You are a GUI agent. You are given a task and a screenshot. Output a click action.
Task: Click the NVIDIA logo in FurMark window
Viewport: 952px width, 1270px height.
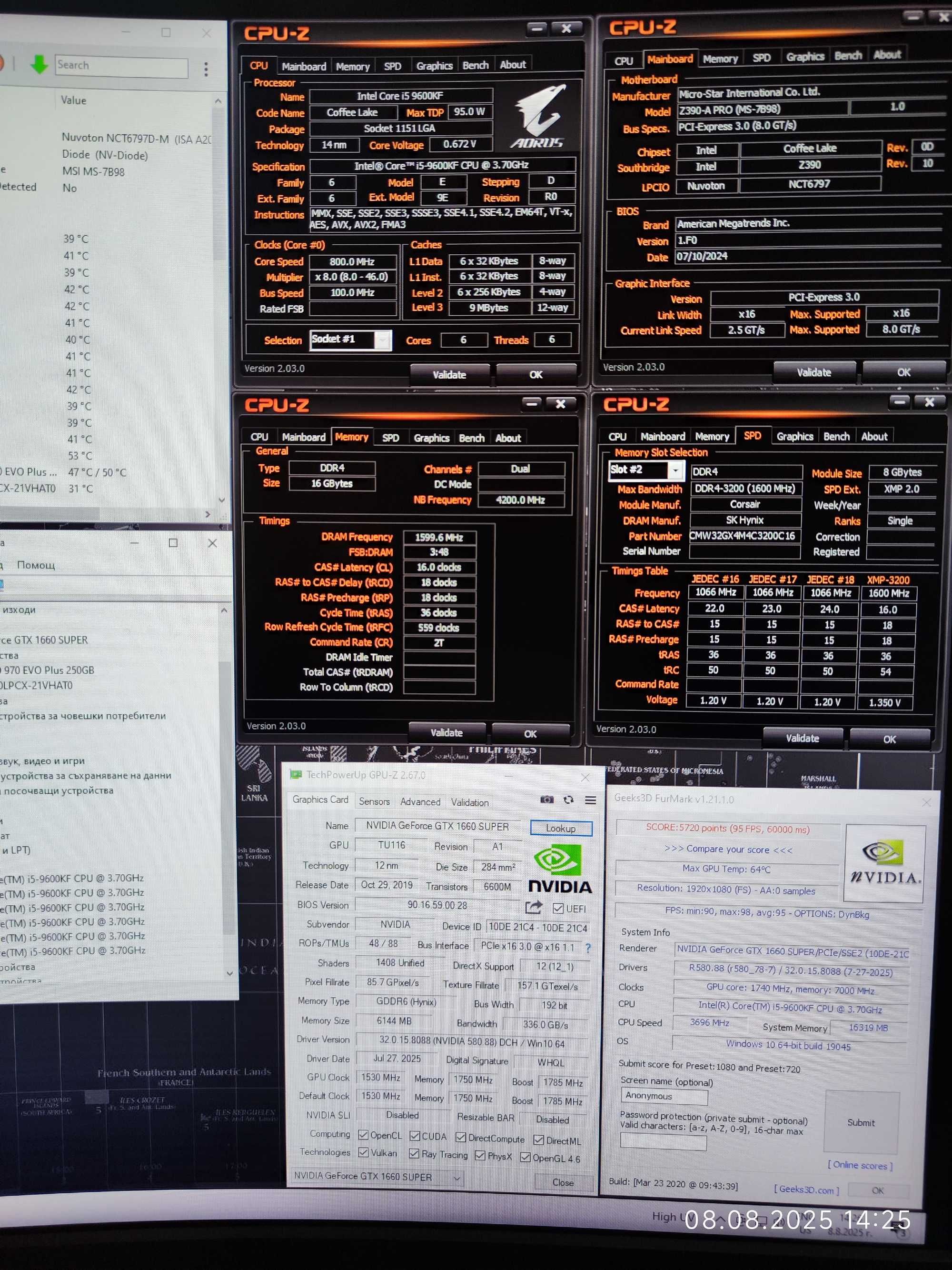tap(884, 863)
